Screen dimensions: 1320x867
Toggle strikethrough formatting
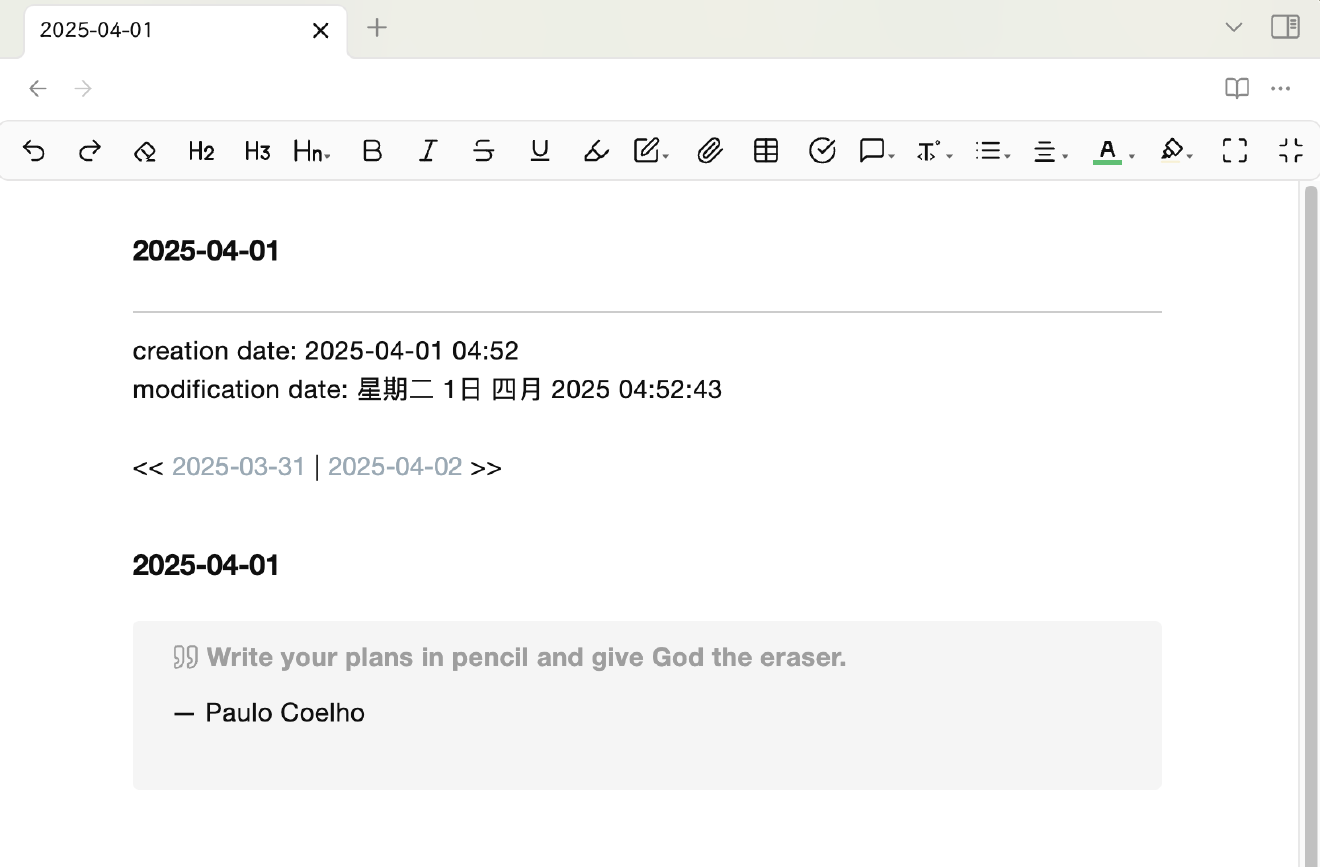[x=484, y=151]
